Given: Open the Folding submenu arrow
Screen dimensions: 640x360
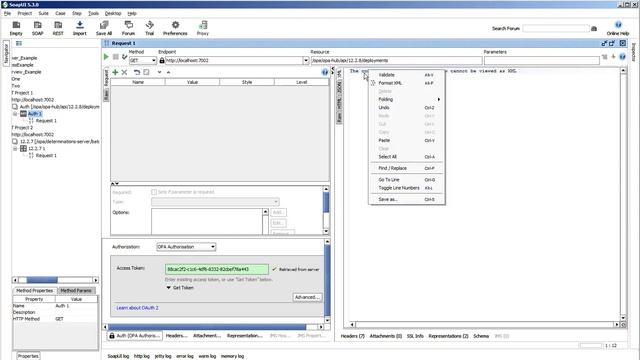Looking at the screenshot, I should point(439,99).
